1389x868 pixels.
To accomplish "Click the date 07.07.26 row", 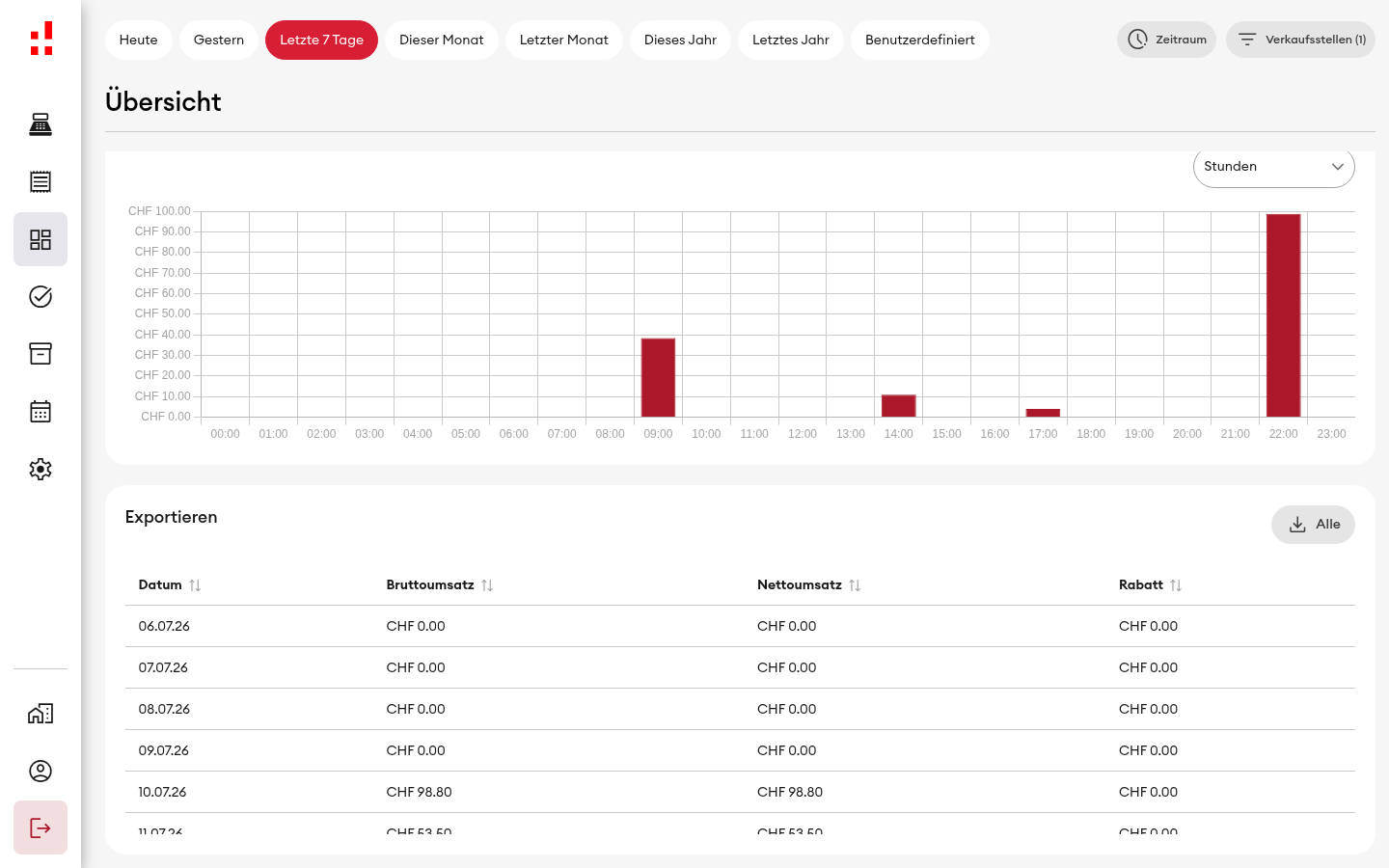I will point(740,667).
